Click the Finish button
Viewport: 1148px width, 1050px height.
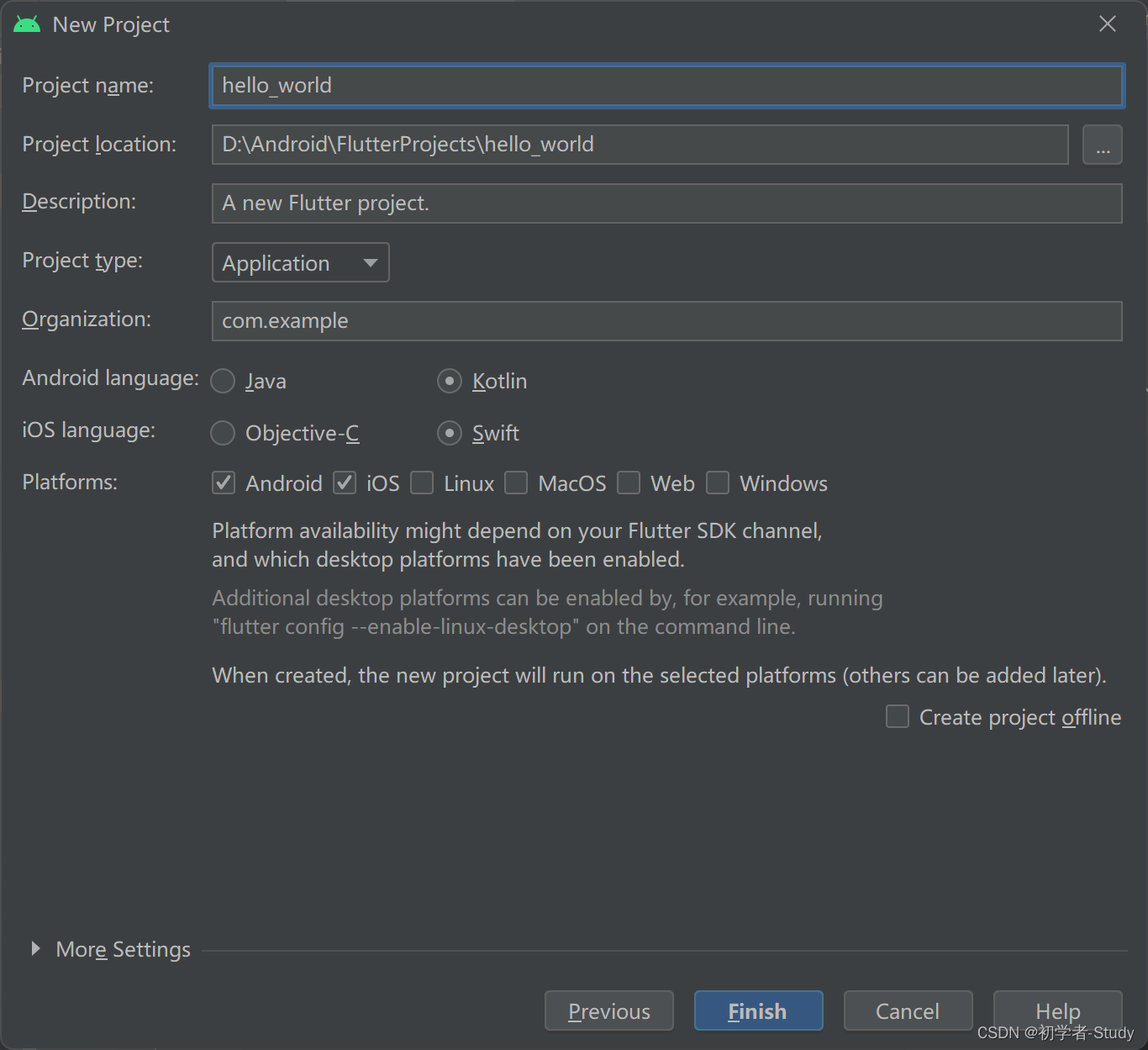758,1010
